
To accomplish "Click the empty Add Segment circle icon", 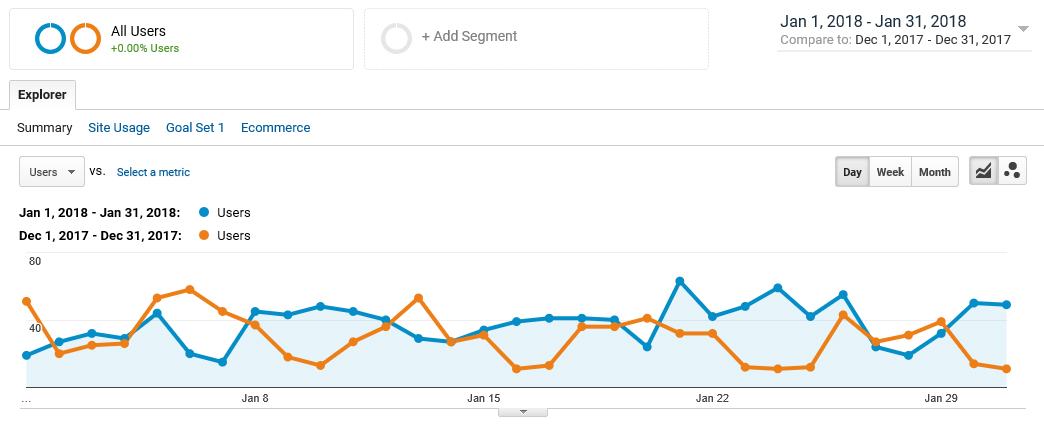I will tap(396, 38).
